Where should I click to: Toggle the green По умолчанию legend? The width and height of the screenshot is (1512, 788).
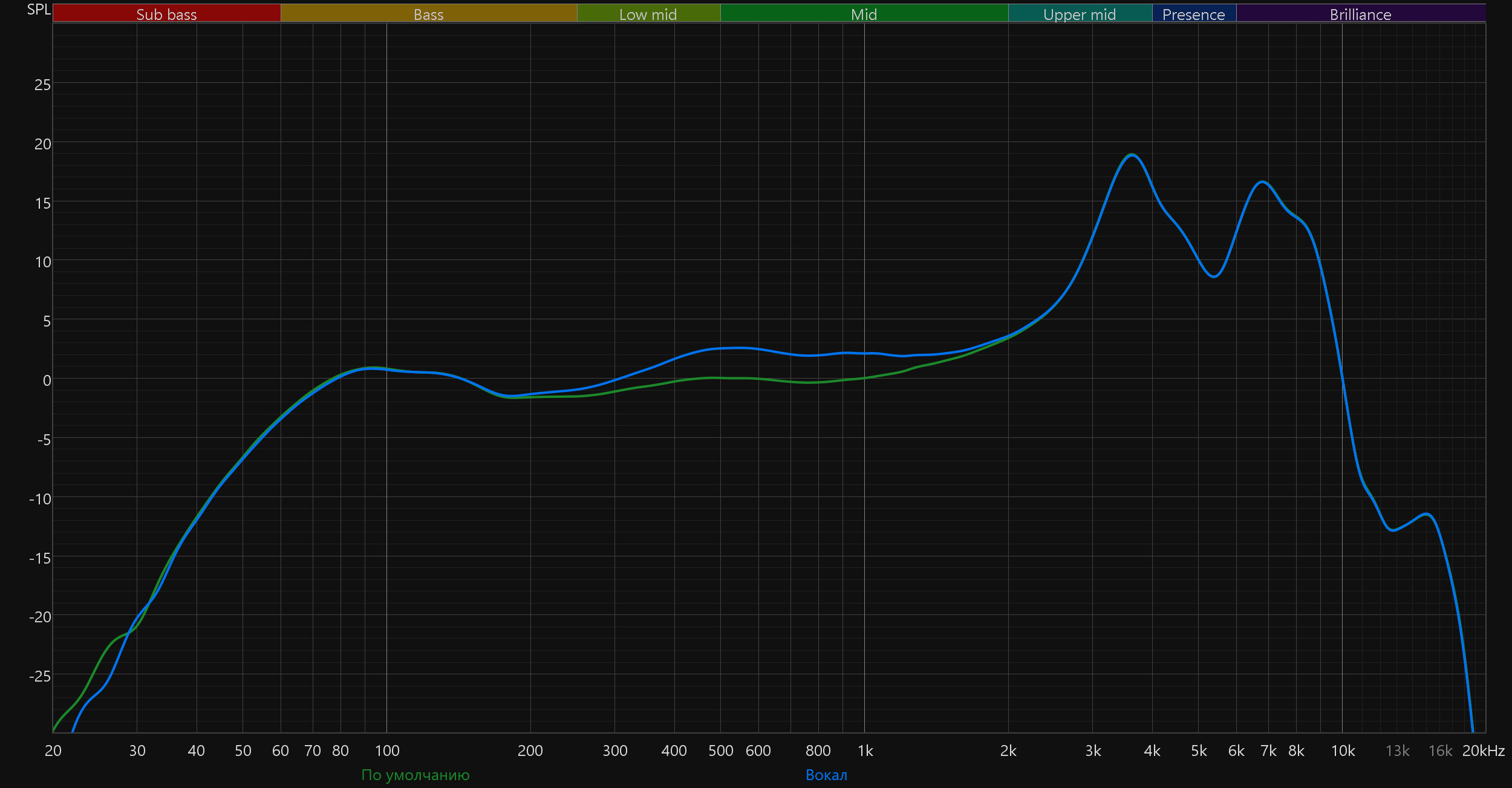415,775
